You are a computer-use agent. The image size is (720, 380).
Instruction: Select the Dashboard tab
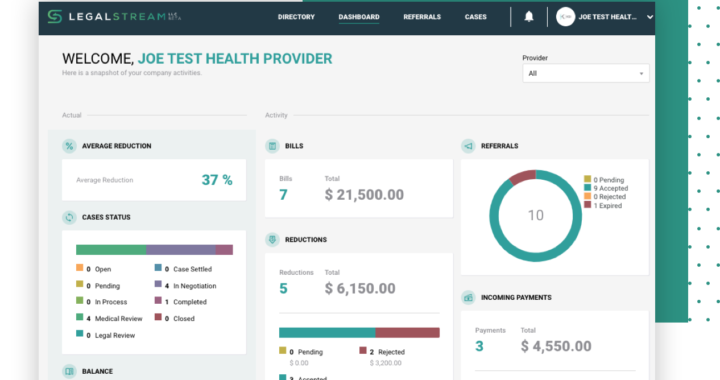tap(359, 17)
